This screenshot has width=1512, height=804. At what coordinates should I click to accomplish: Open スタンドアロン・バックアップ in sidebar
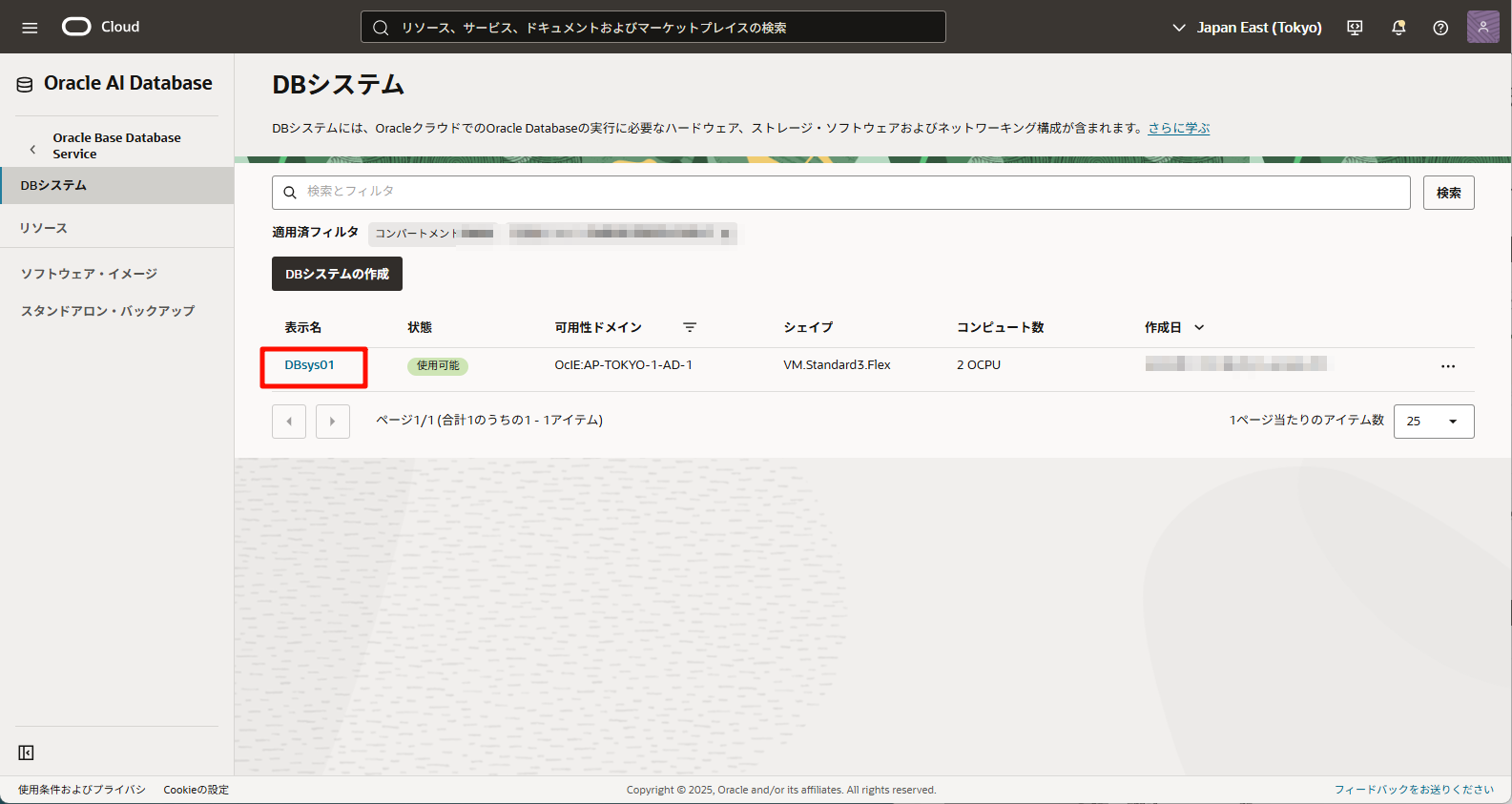[108, 311]
